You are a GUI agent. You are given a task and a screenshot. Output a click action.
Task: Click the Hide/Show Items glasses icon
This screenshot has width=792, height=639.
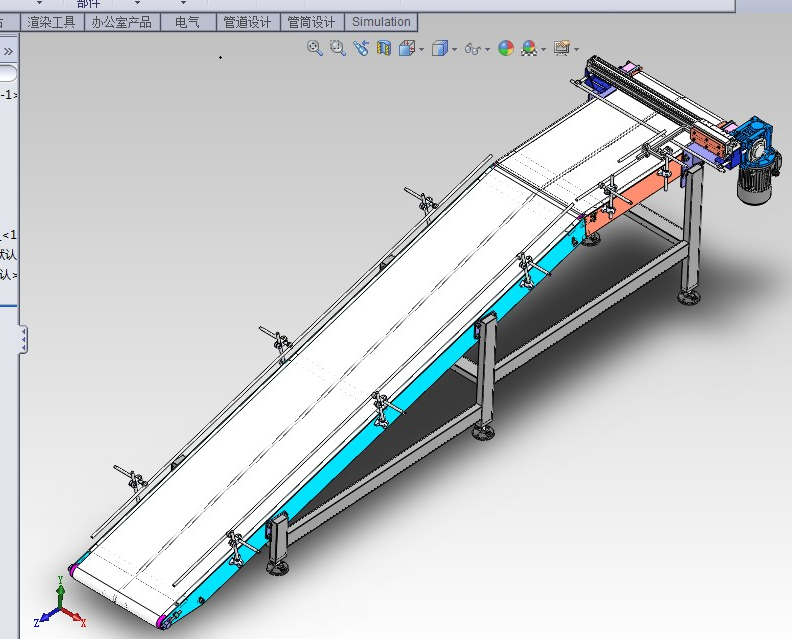click(473, 48)
